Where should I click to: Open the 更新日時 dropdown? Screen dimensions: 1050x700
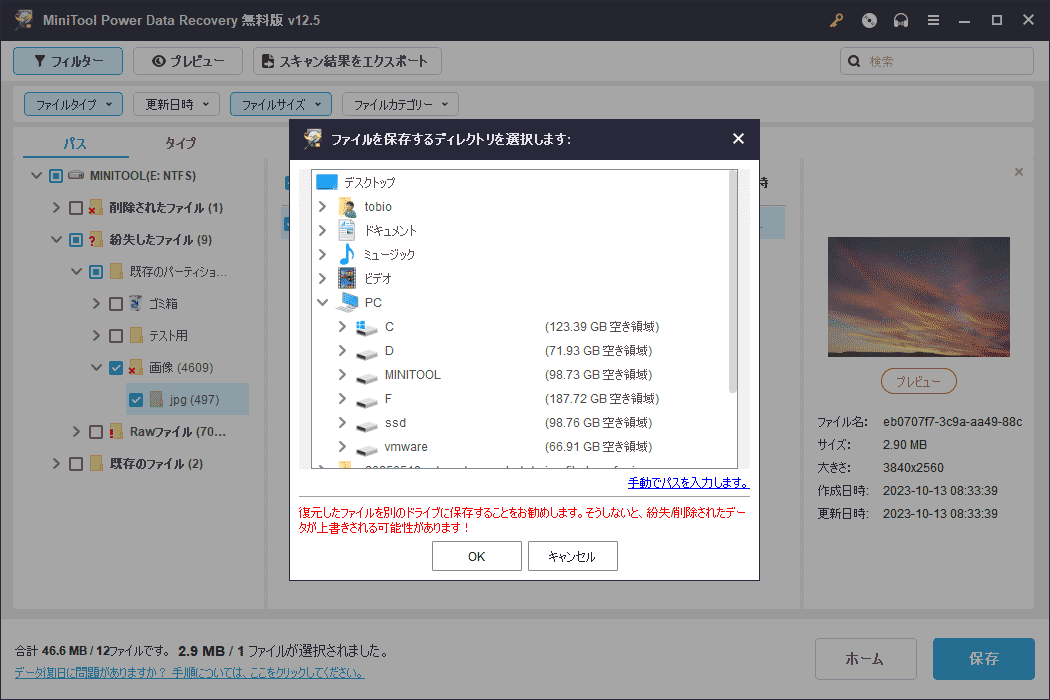(177, 104)
